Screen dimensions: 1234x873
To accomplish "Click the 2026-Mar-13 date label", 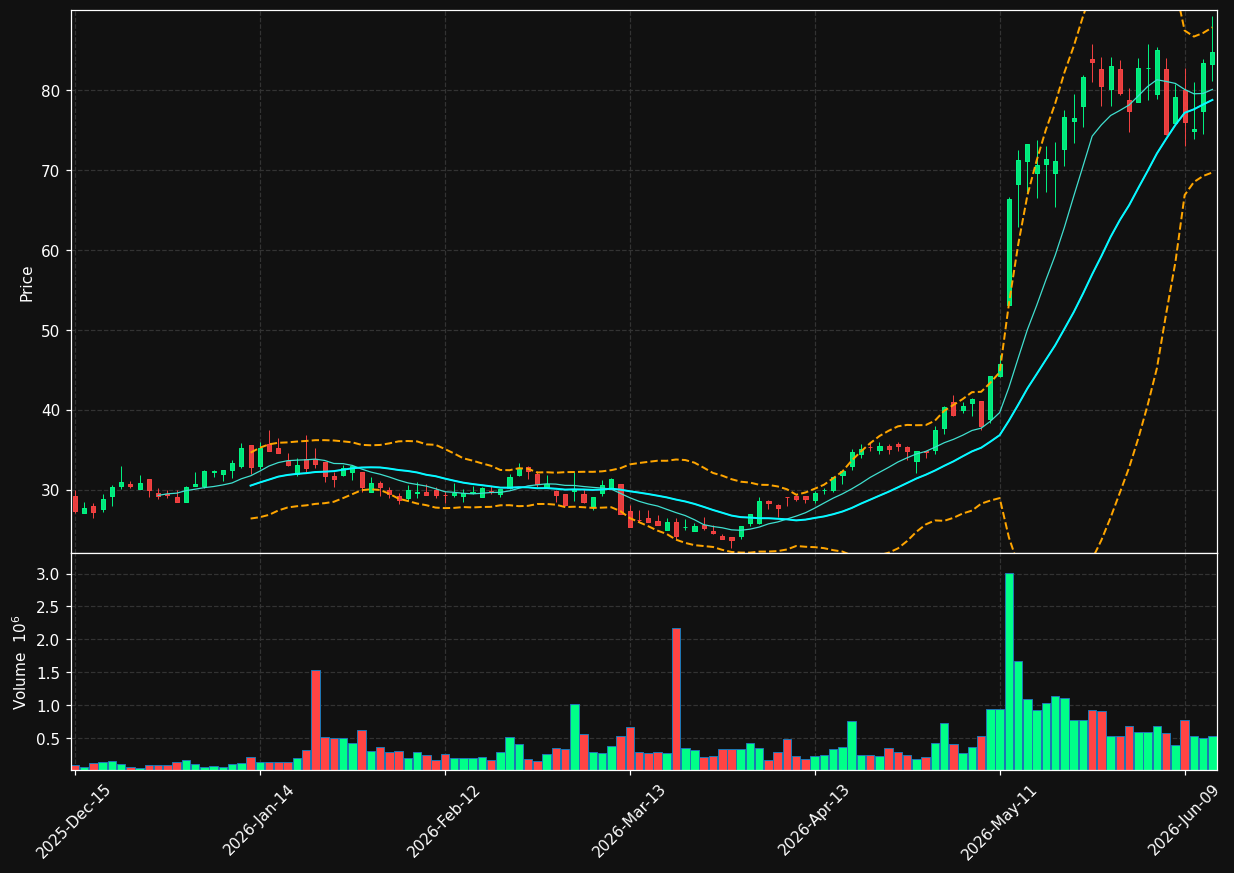I will pyautogui.click(x=629, y=821).
